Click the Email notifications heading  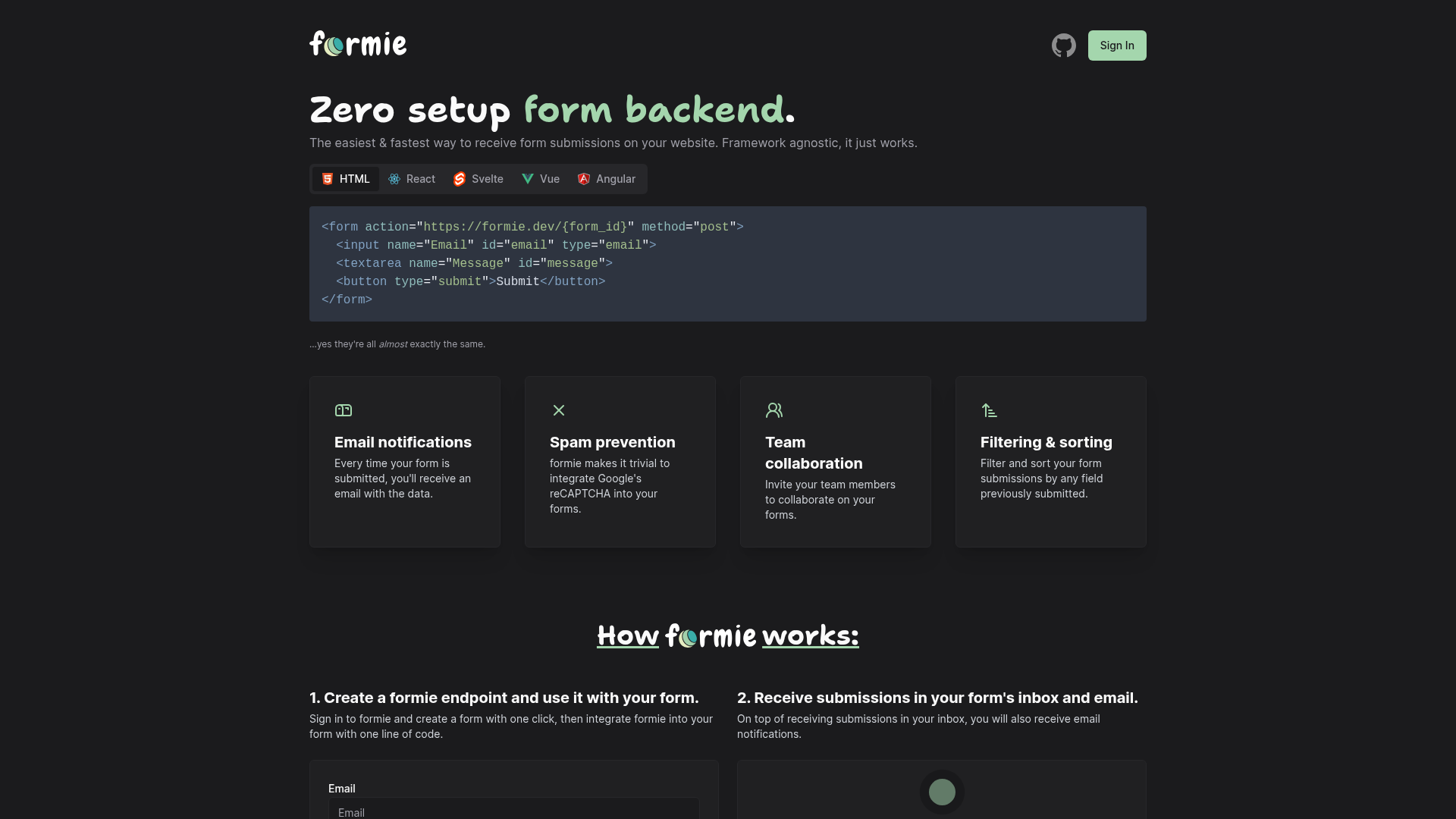pyautogui.click(x=403, y=442)
